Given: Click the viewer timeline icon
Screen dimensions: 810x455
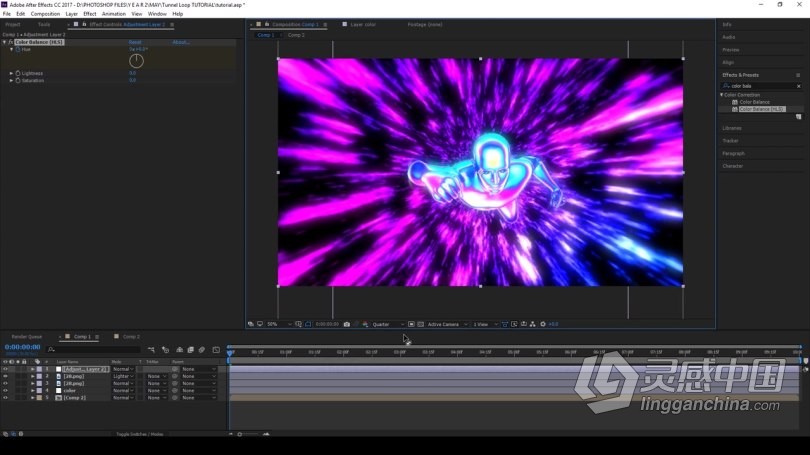Looking at the screenshot, I should coord(524,324).
